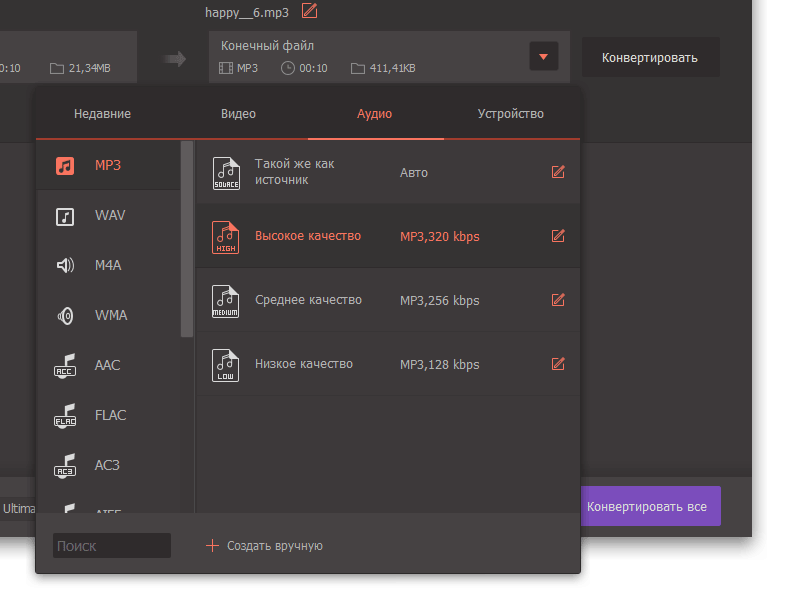The height and width of the screenshot is (594, 799).
Task: Select the FLAC format icon
Action: tap(65, 416)
